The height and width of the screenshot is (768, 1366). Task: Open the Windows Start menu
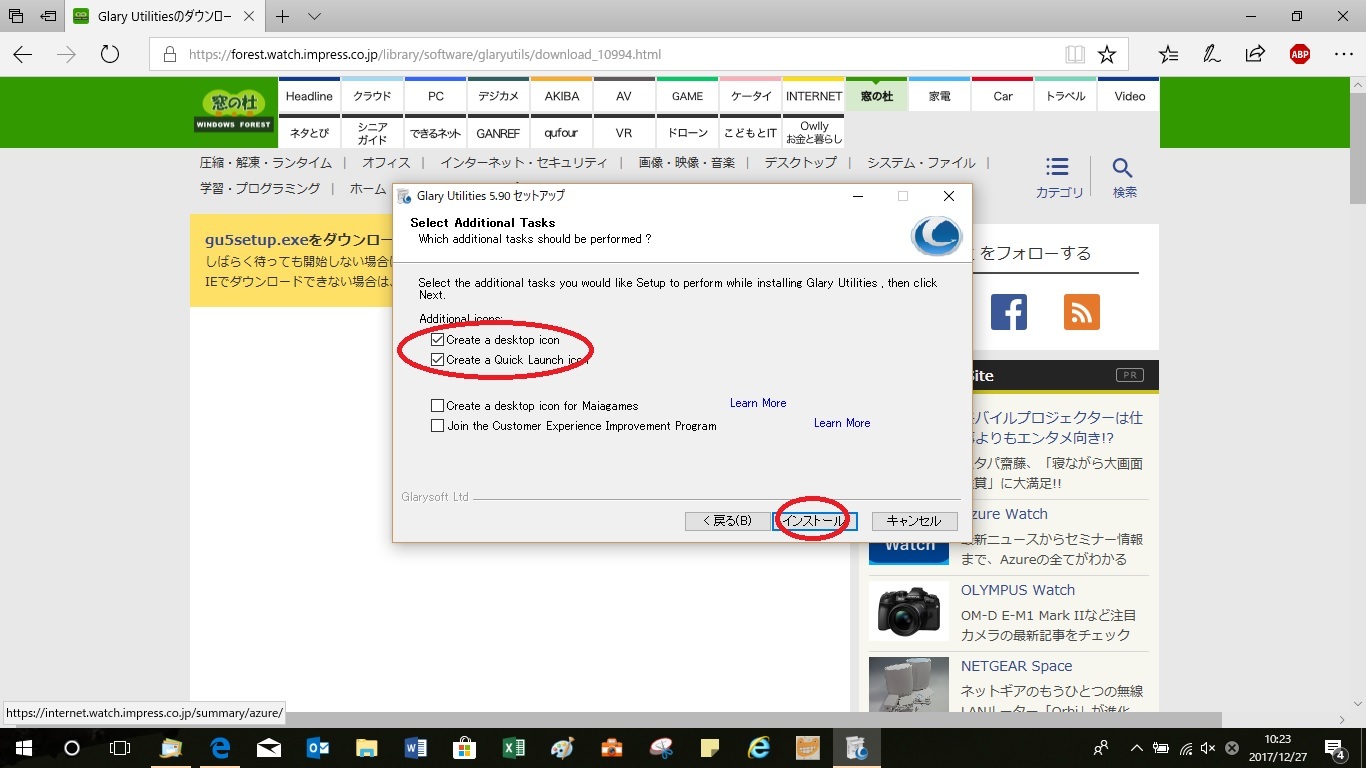[22, 747]
